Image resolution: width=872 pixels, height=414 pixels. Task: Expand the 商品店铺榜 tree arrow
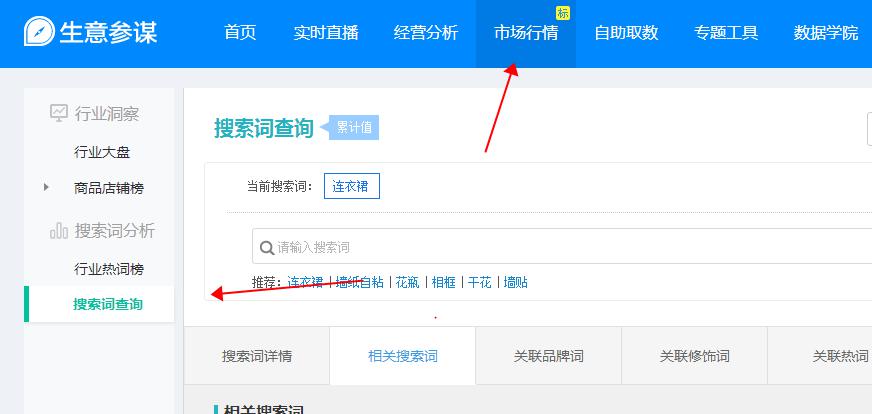[x=45, y=187]
